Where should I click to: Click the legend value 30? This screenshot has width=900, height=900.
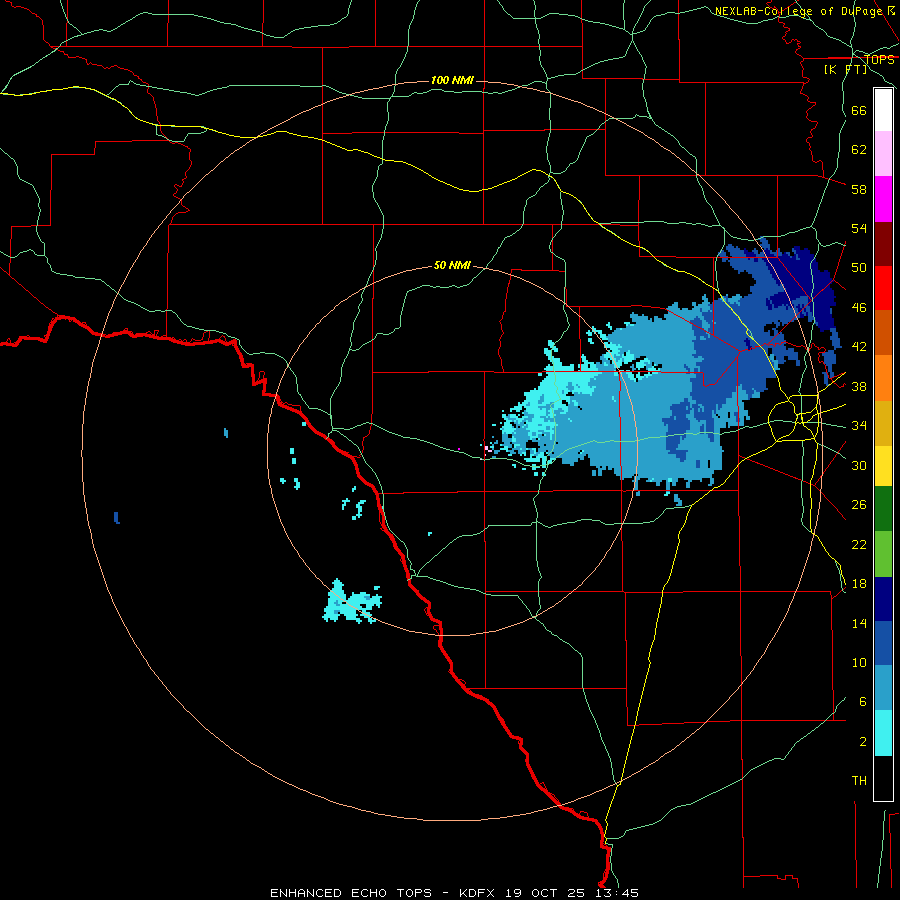[x=859, y=465]
